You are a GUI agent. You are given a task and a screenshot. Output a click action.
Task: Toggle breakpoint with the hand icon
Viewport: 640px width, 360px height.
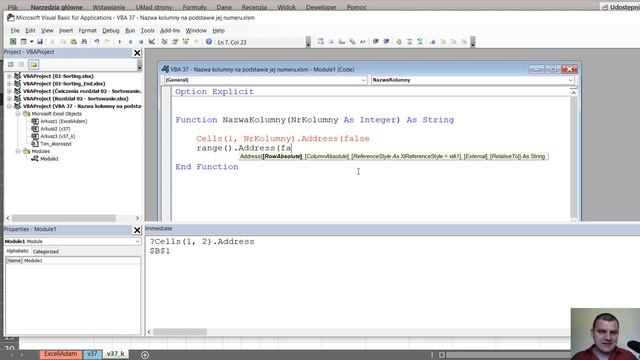399,42
